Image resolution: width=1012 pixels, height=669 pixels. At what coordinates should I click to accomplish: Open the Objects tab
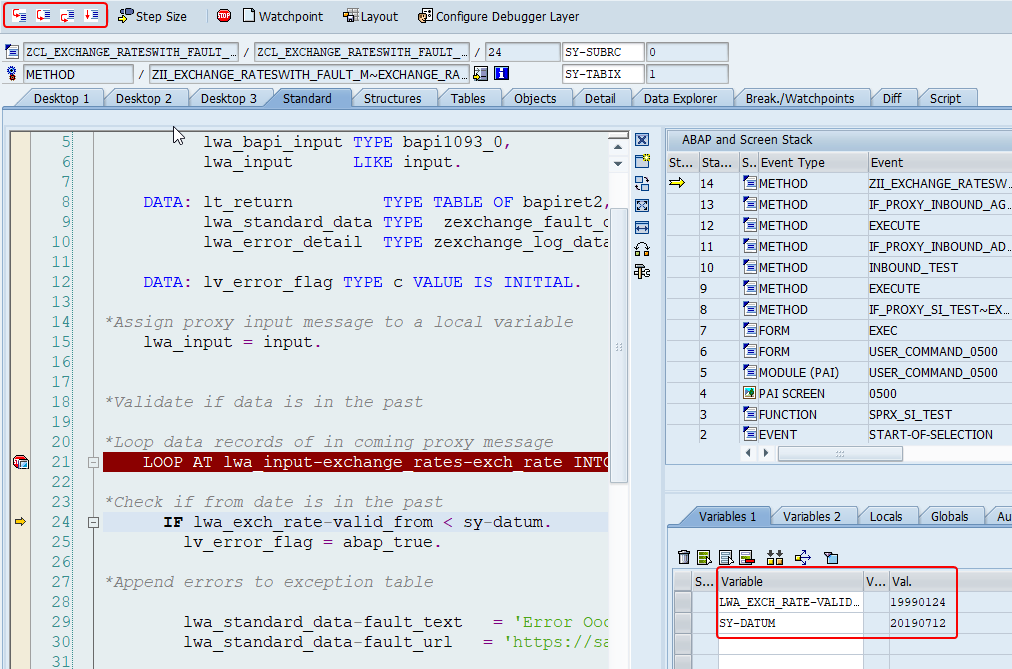point(535,98)
